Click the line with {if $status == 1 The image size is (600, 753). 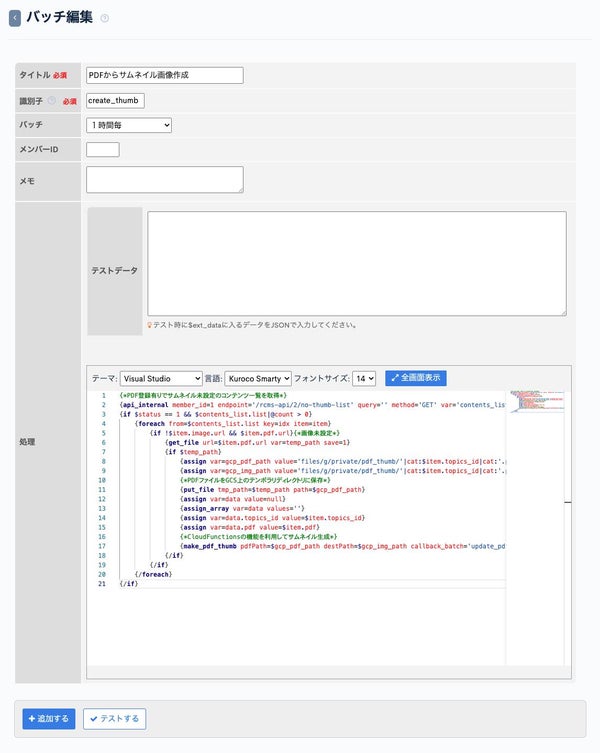[216, 414]
